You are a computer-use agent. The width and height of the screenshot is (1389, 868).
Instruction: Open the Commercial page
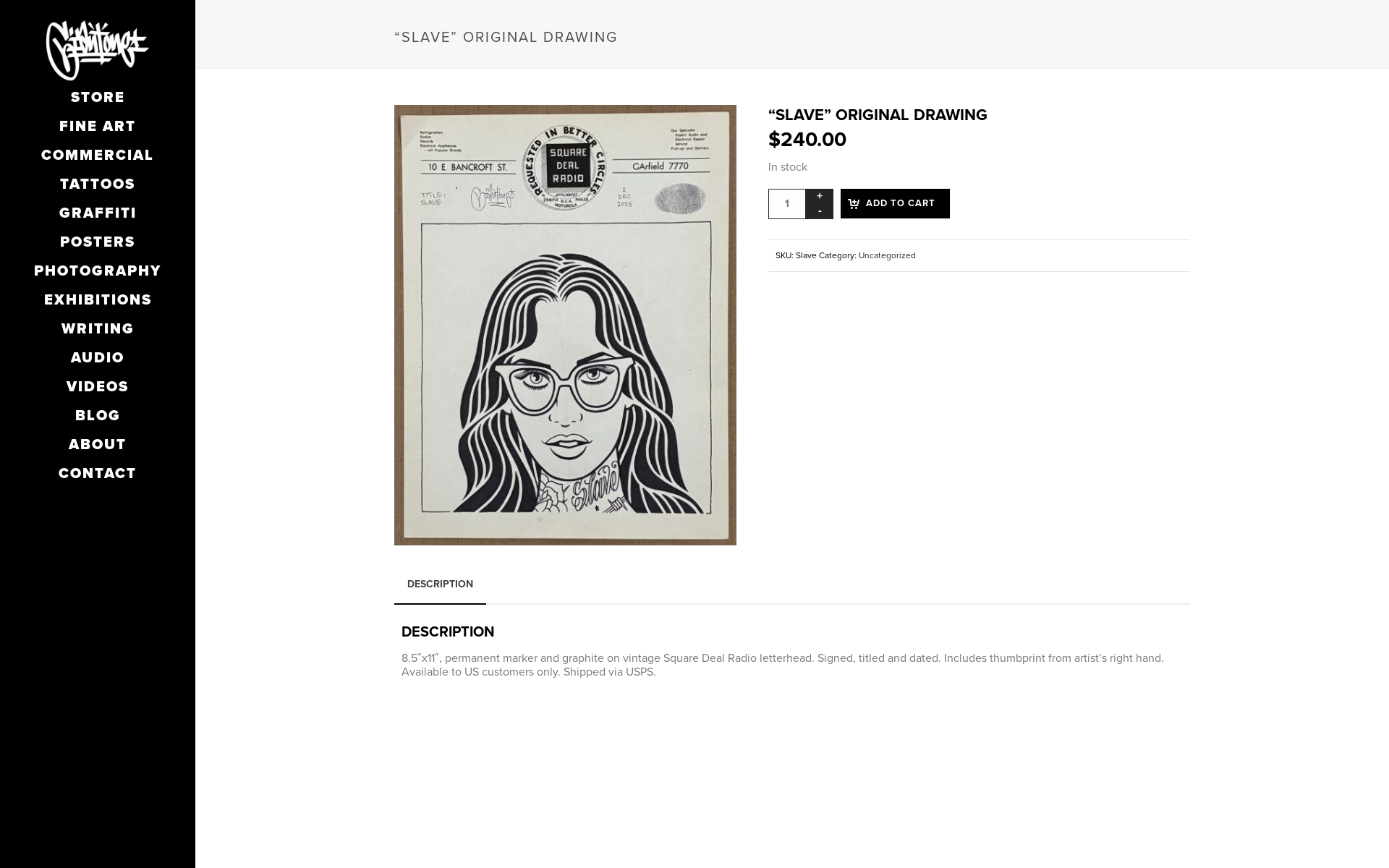(x=98, y=155)
